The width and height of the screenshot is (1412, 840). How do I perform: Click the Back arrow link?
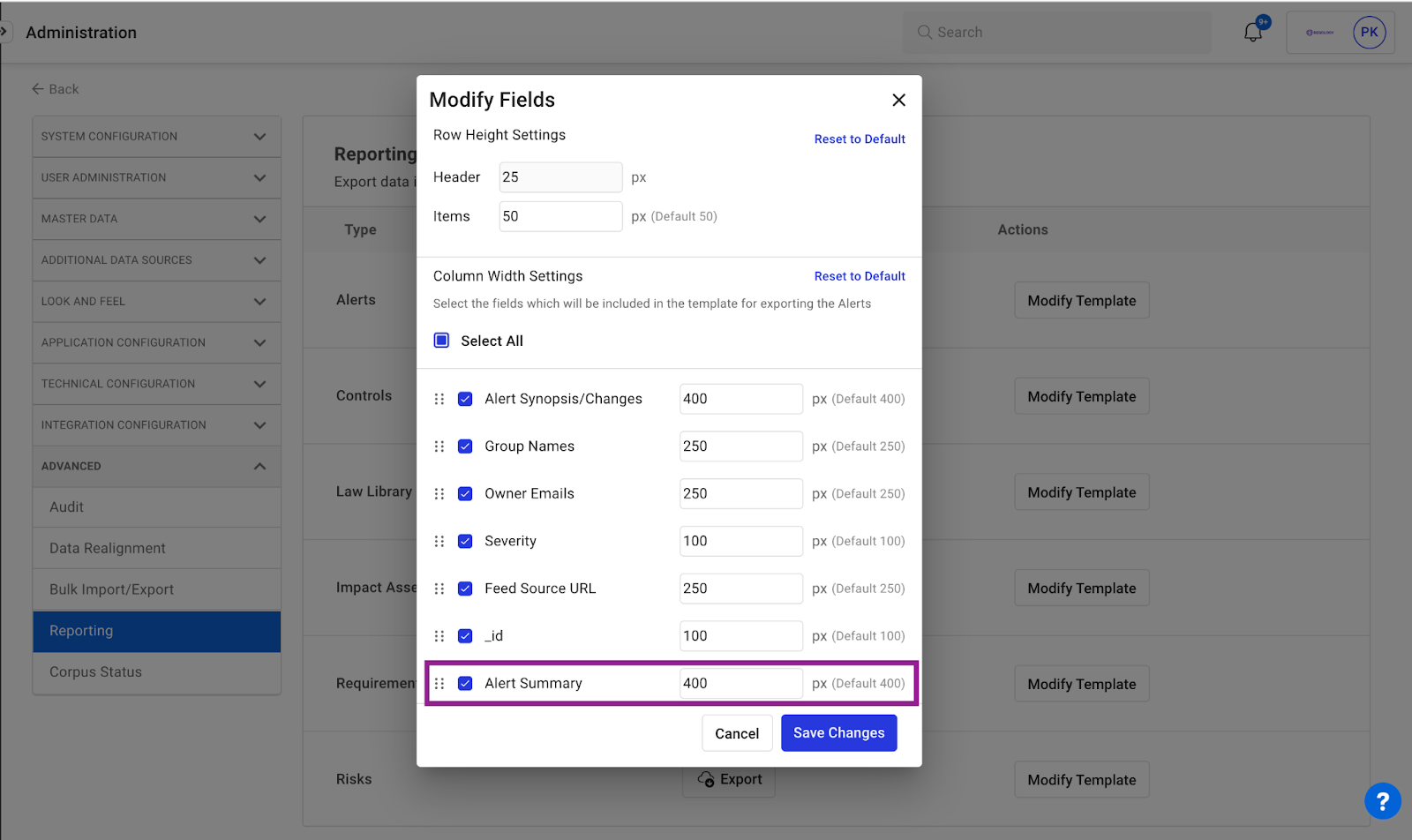(56, 89)
